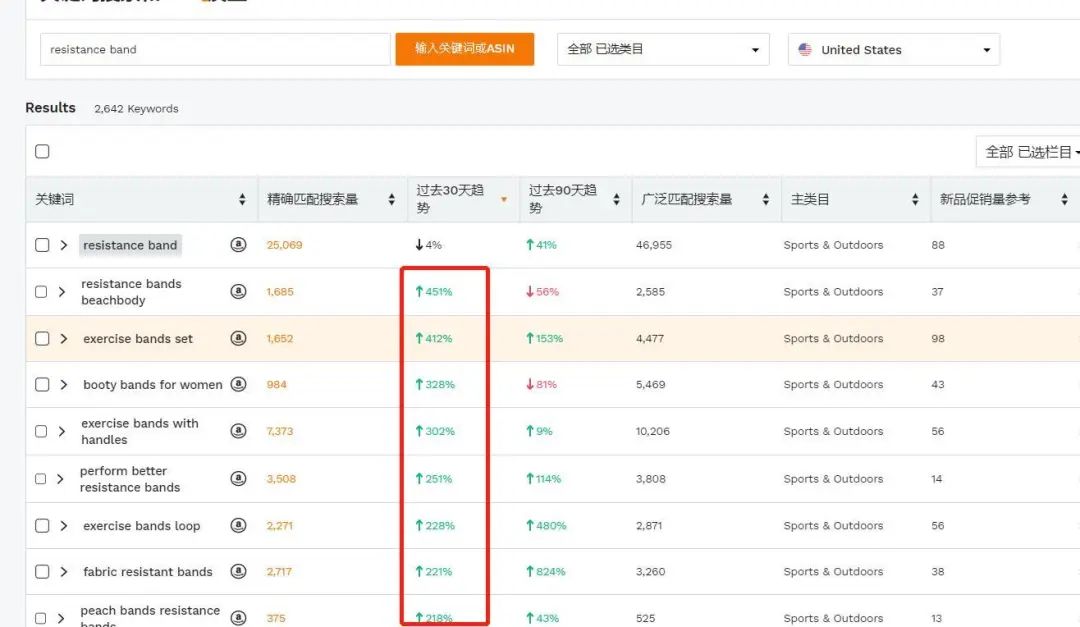Image resolution: width=1080 pixels, height=627 pixels.
Task: Open Amazon icon for fabric resistant bands
Action: tap(238, 572)
